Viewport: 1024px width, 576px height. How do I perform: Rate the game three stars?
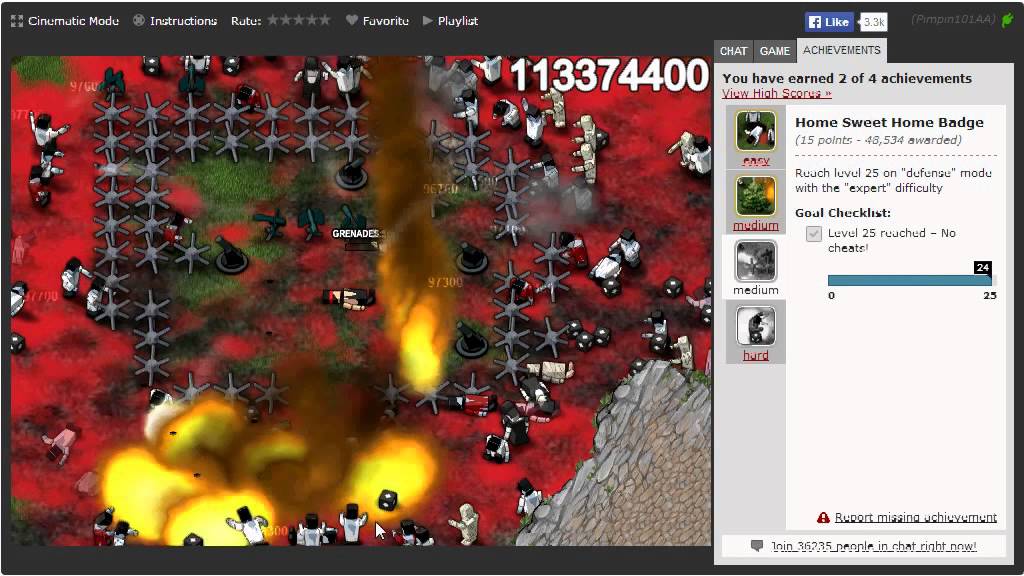299,20
